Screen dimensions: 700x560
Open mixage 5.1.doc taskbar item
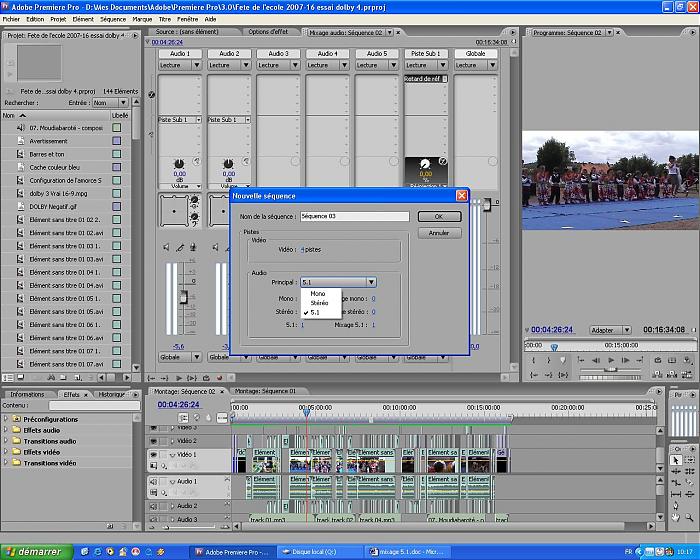pyautogui.click(x=408, y=552)
